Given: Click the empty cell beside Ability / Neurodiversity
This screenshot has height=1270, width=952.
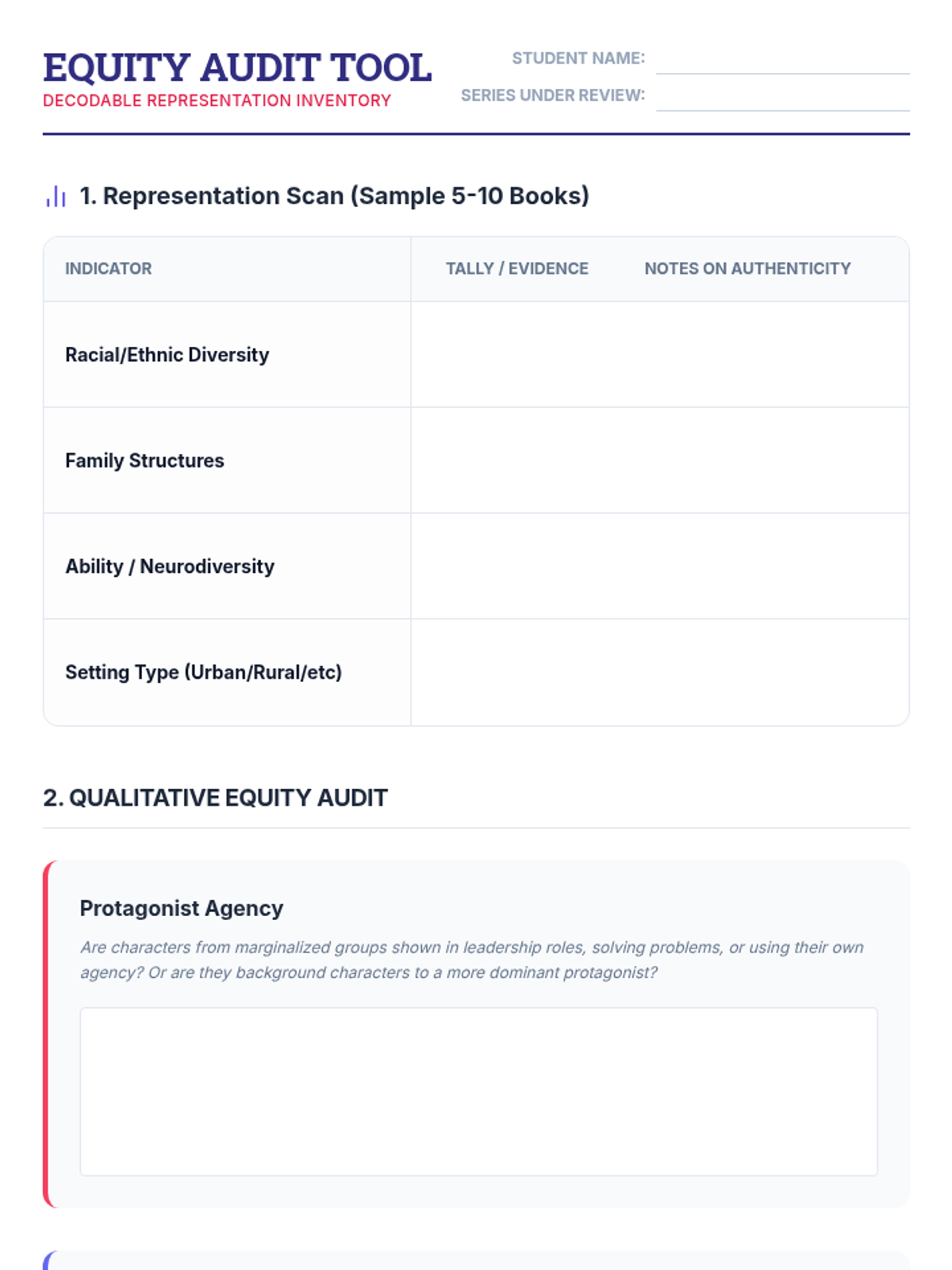Looking at the screenshot, I should [660, 566].
